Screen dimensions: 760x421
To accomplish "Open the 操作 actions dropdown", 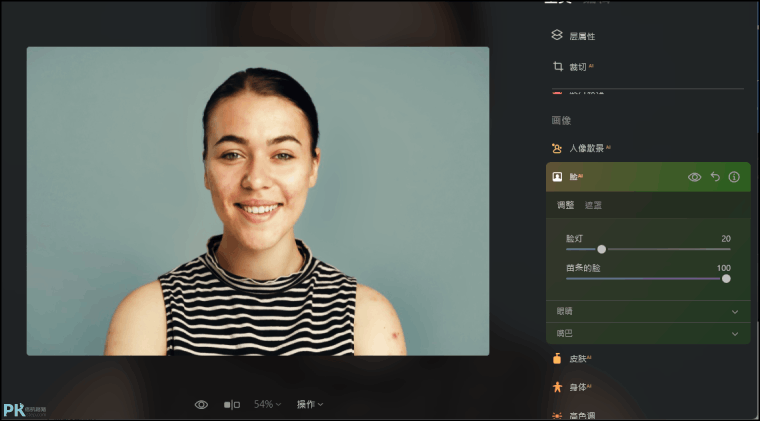I will (x=310, y=404).
